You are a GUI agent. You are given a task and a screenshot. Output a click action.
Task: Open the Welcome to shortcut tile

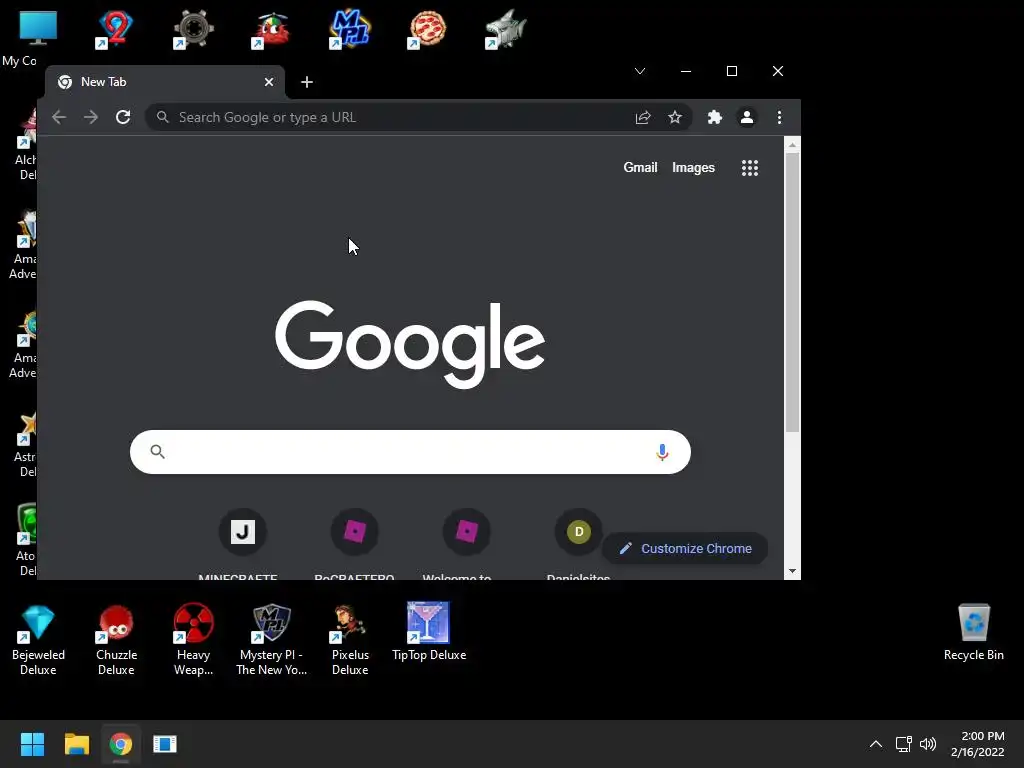tap(466, 532)
